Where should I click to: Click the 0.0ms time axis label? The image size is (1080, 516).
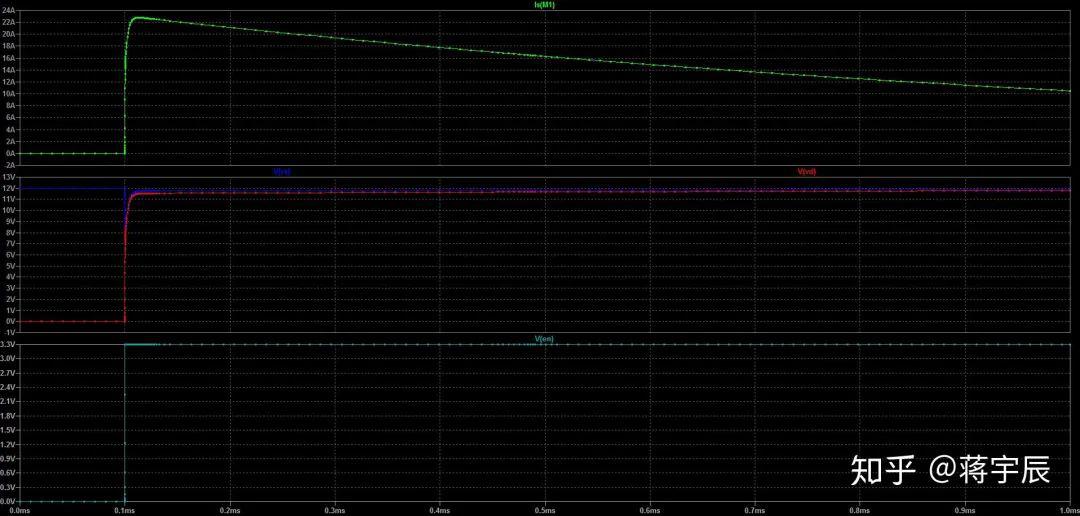coord(19,511)
